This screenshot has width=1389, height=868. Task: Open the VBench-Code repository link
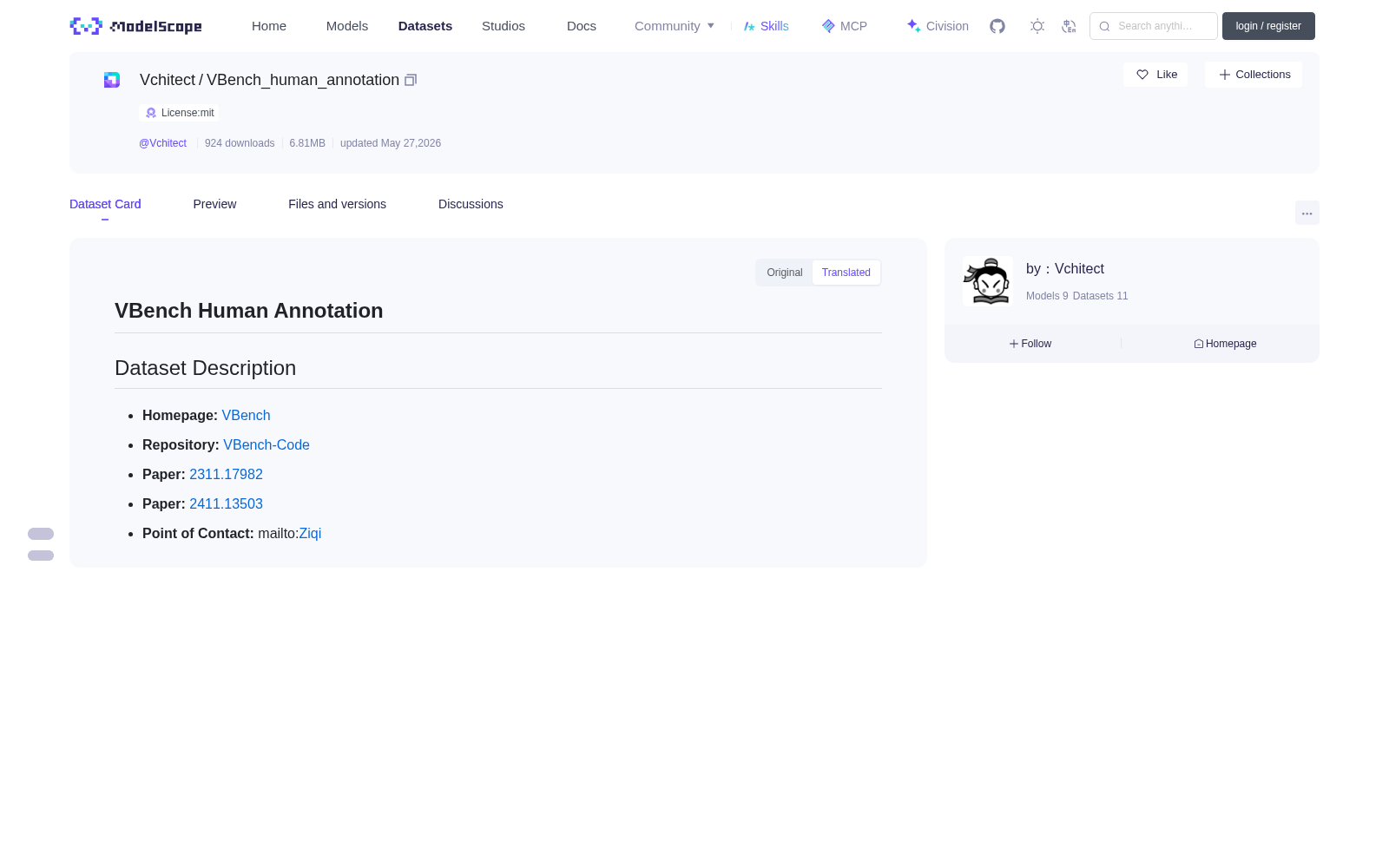267,445
